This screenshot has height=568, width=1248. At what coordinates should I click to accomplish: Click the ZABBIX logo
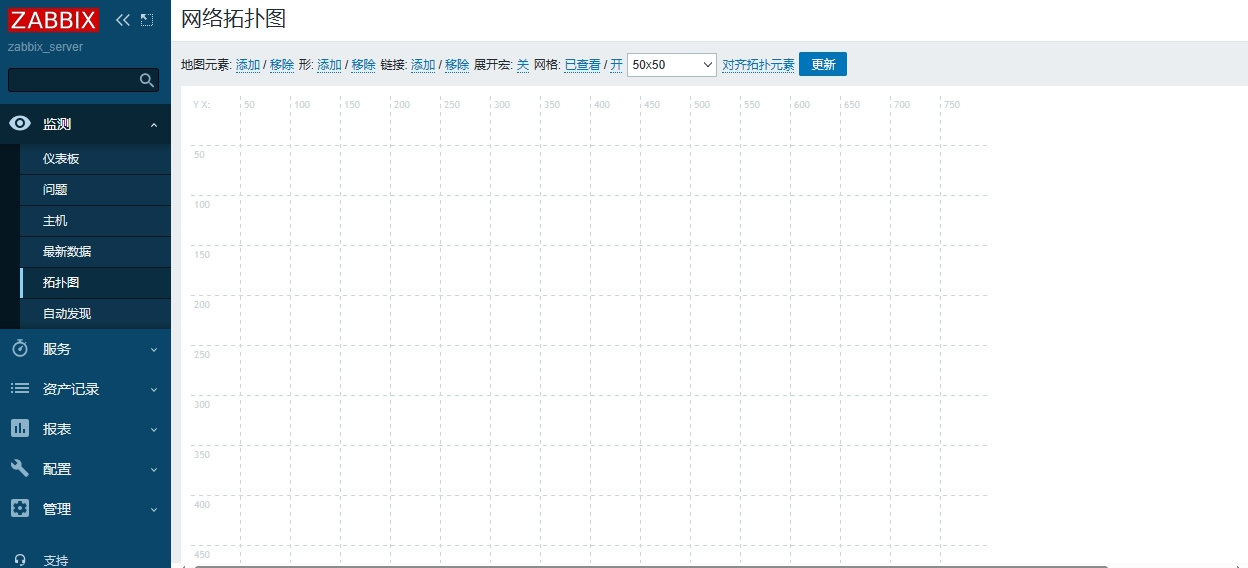53,20
